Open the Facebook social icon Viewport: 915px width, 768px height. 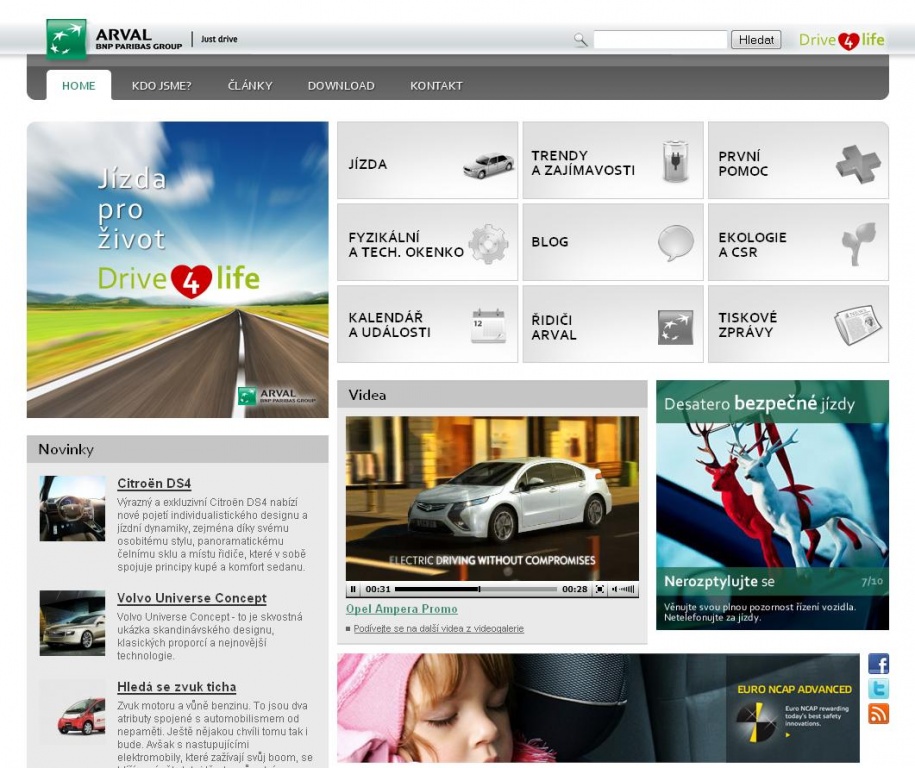(878, 664)
